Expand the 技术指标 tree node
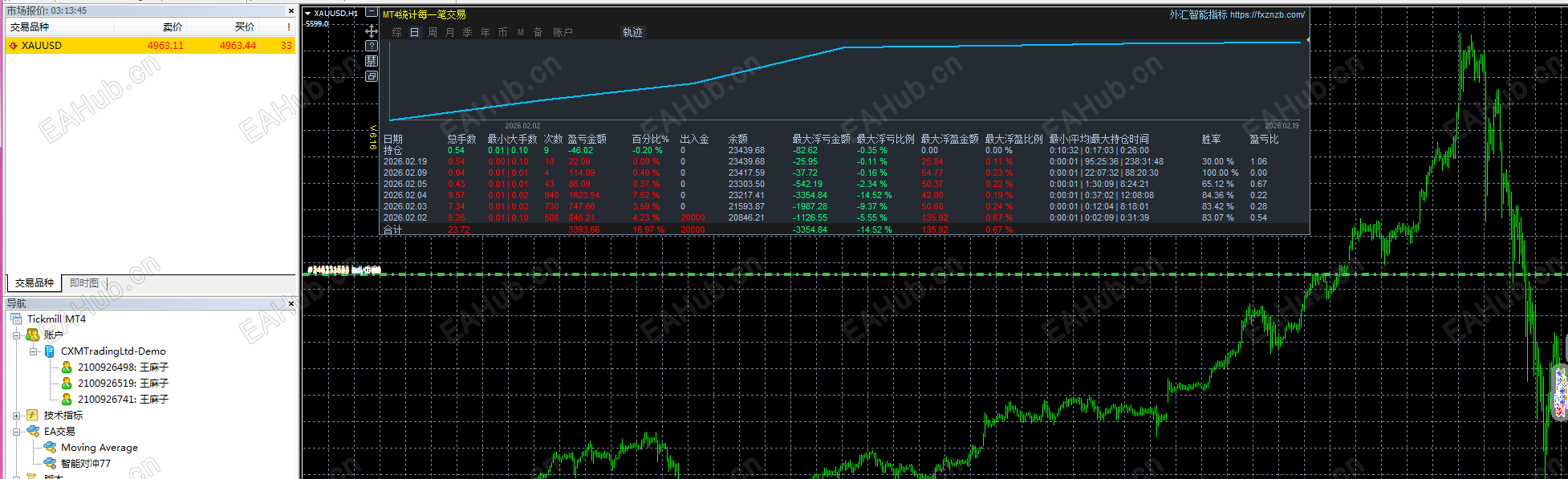Screen dimensions: 1568x479 16,416
